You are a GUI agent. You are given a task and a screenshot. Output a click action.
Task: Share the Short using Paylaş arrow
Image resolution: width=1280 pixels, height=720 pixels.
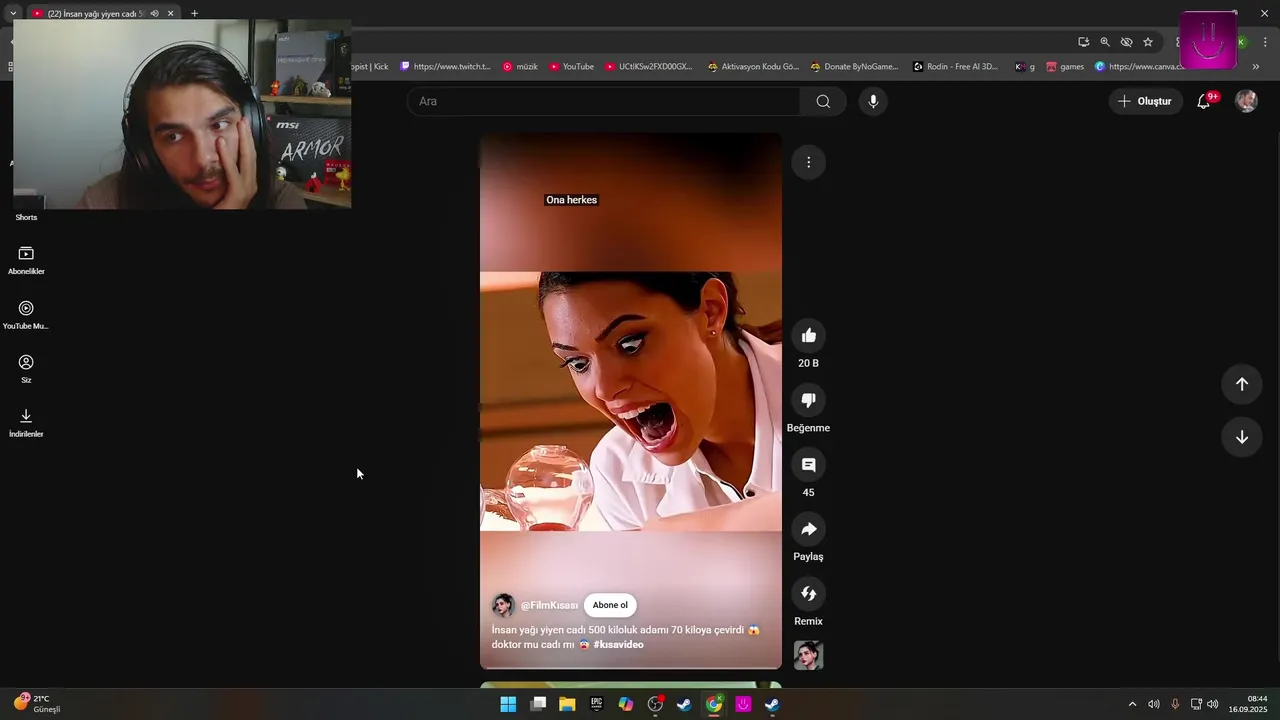tap(809, 529)
